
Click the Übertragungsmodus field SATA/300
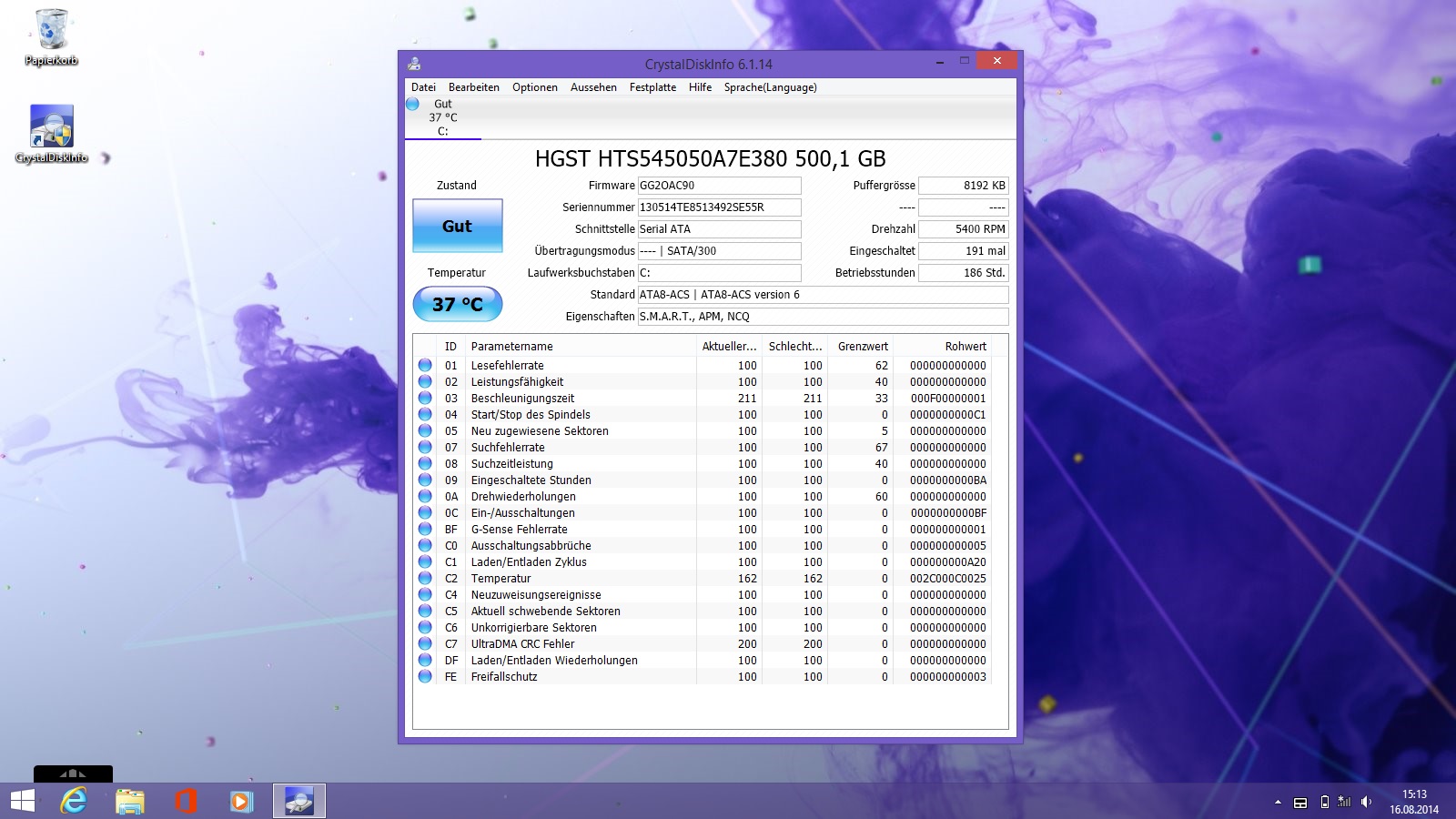point(719,251)
